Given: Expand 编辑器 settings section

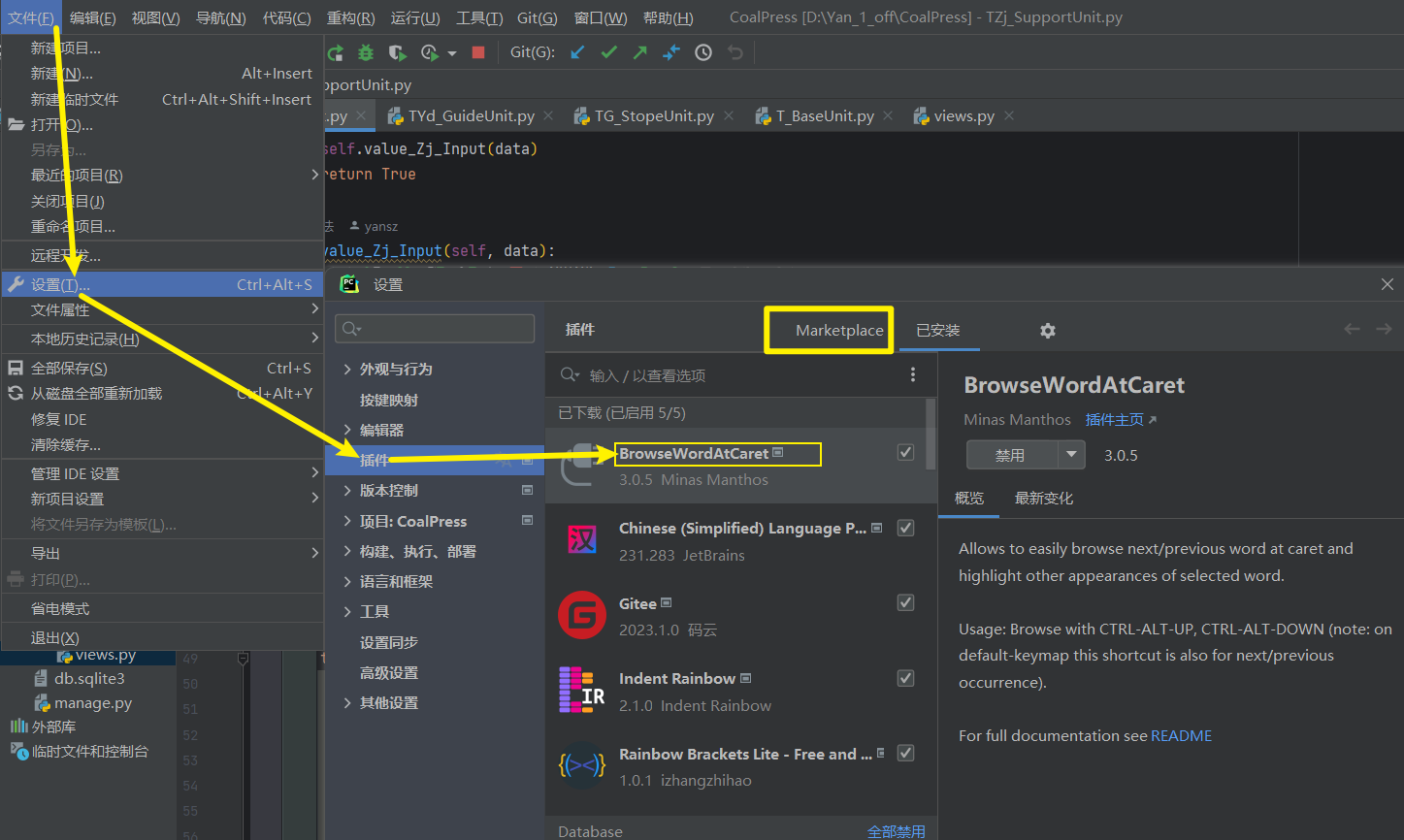Looking at the screenshot, I should [347, 430].
